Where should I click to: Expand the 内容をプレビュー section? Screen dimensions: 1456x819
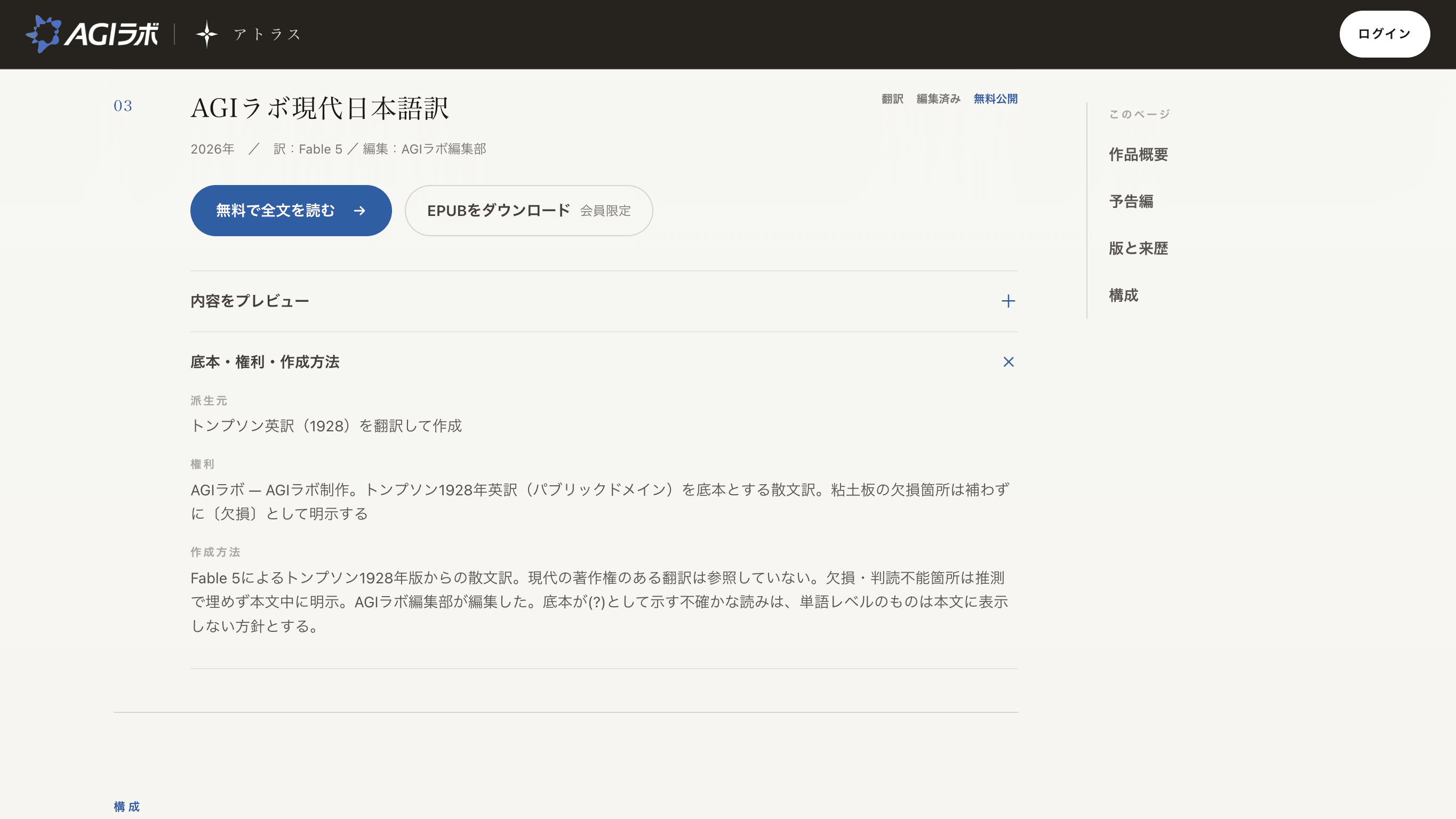point(604,301)
